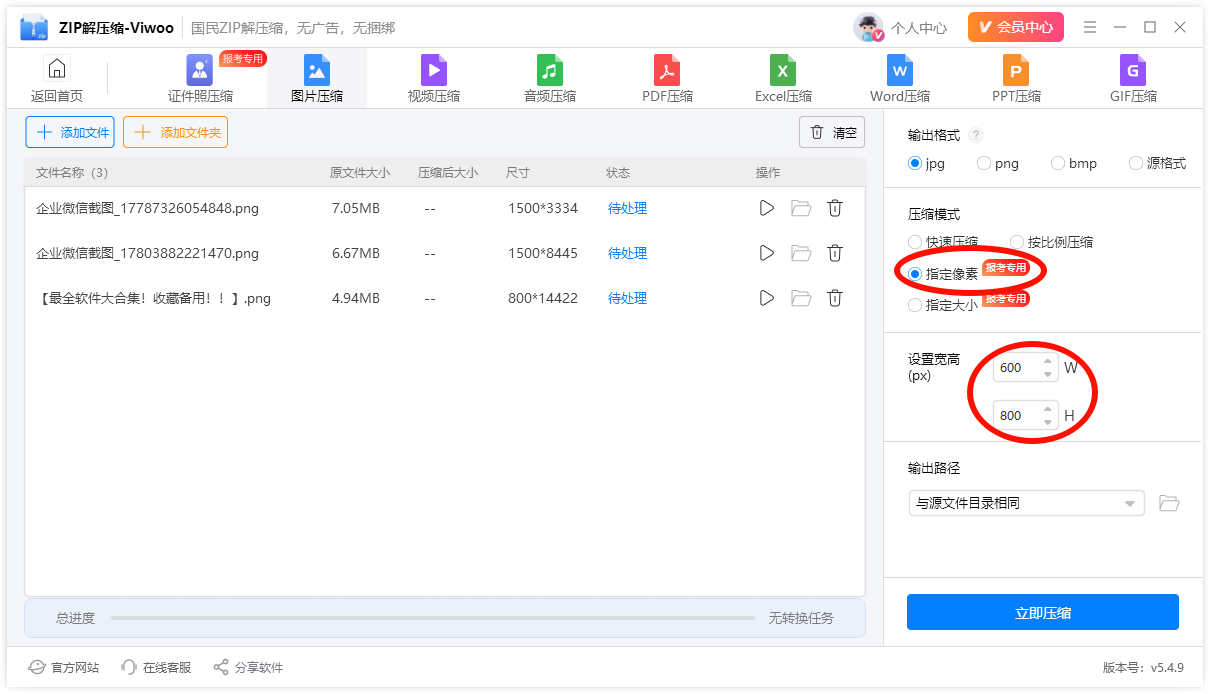The image size is (1210, 694).
Task: Open the GIF压缩 tab
Action: coord(1133,79)
